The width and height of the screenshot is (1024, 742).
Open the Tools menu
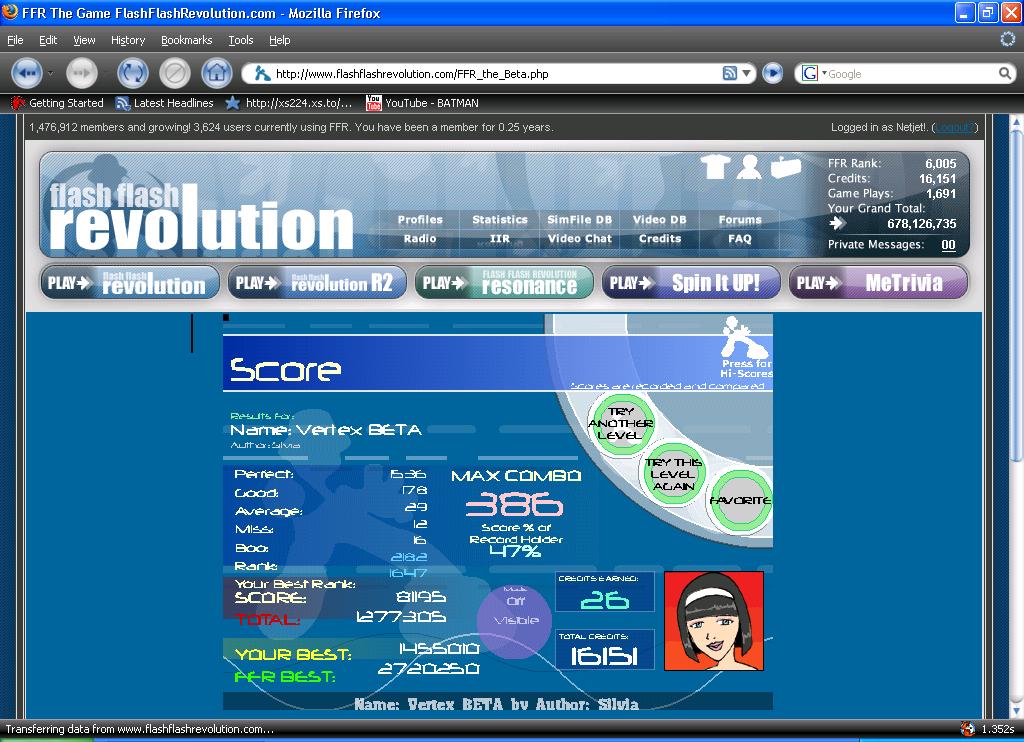pyautogui.click(x=240, y=40)
